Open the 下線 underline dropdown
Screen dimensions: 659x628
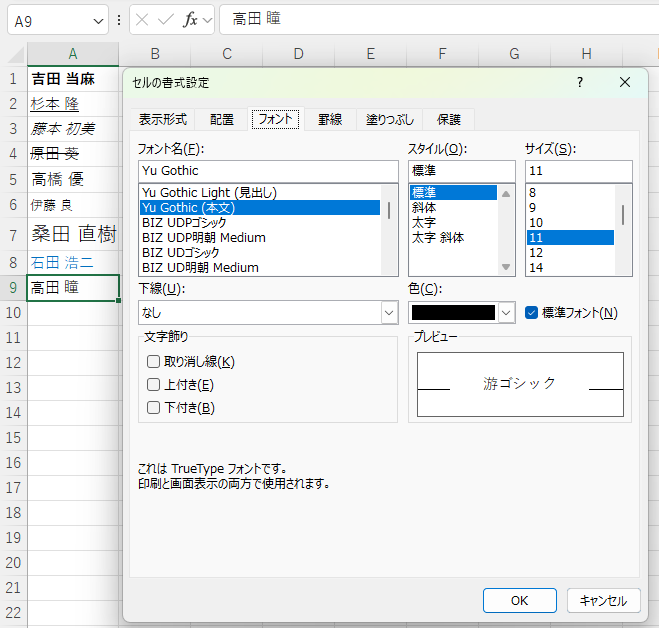pos(389,313)
